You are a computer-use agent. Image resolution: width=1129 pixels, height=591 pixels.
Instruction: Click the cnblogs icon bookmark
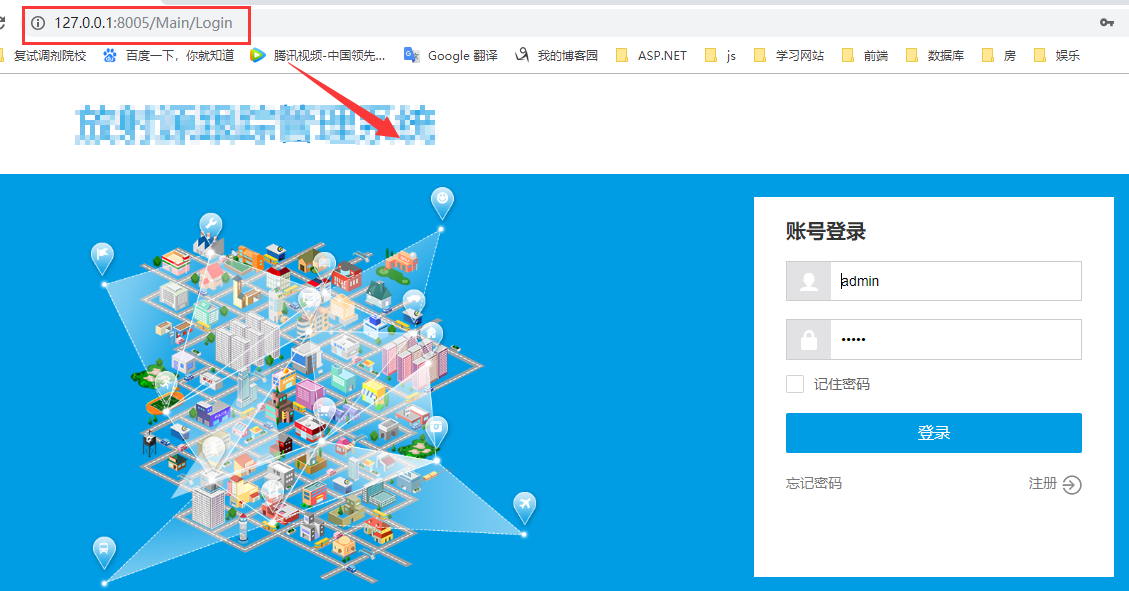(x=522, y=55)
